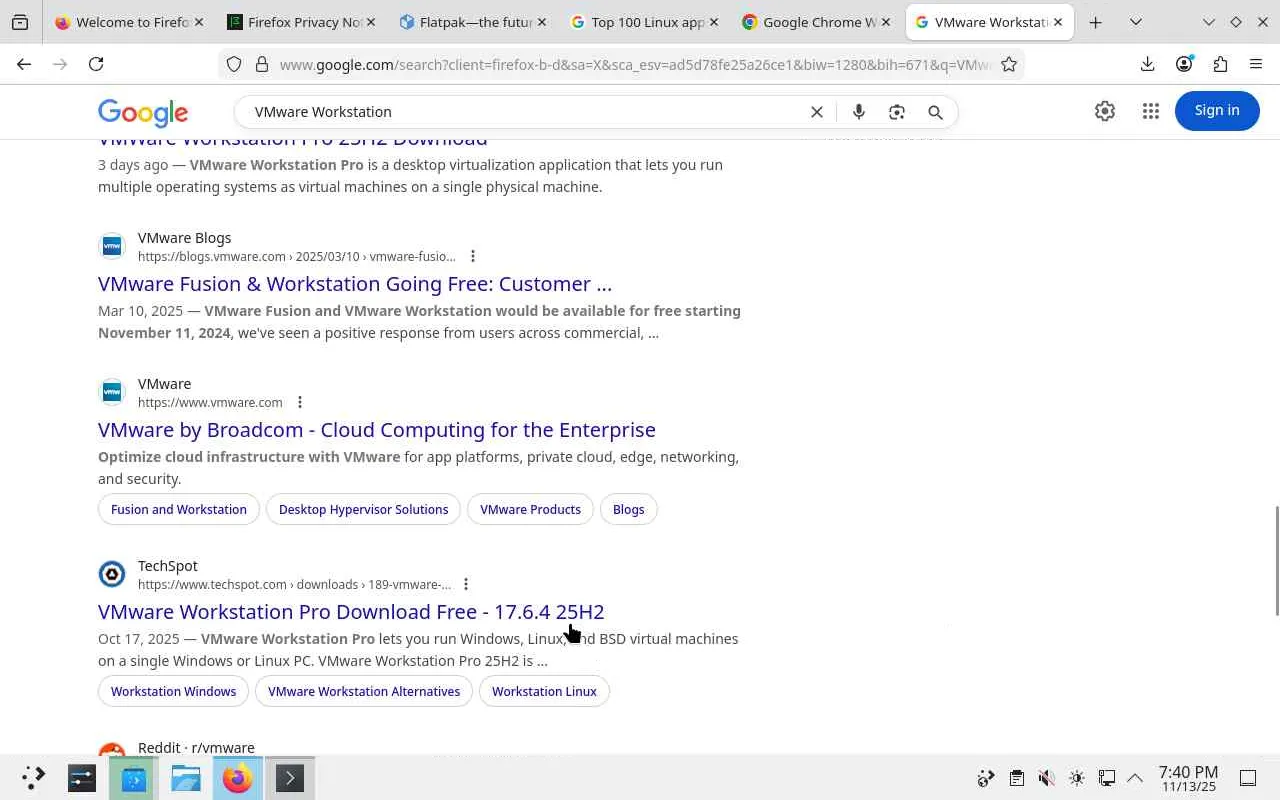Open the clipboard tray icon
Screen dimensions: 1280x800
(1016, 778)
